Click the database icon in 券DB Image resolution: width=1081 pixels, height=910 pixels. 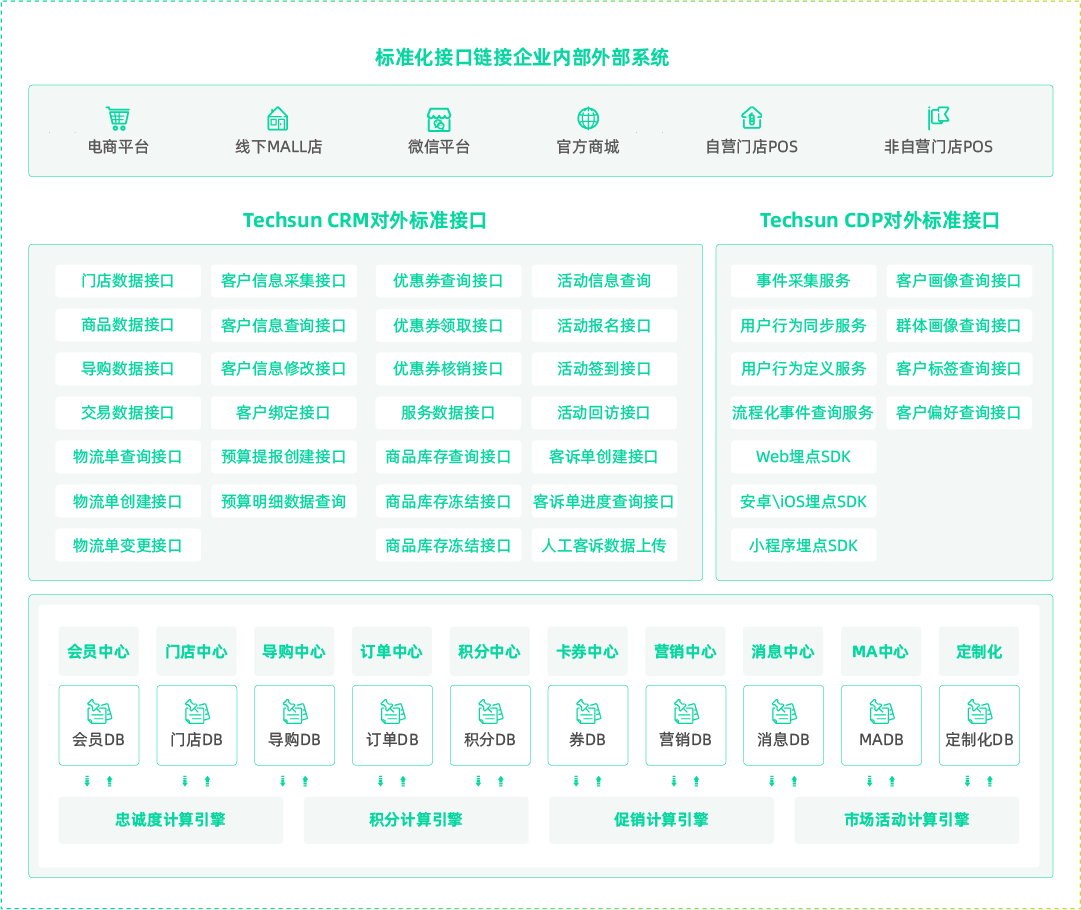coord(588,711)
